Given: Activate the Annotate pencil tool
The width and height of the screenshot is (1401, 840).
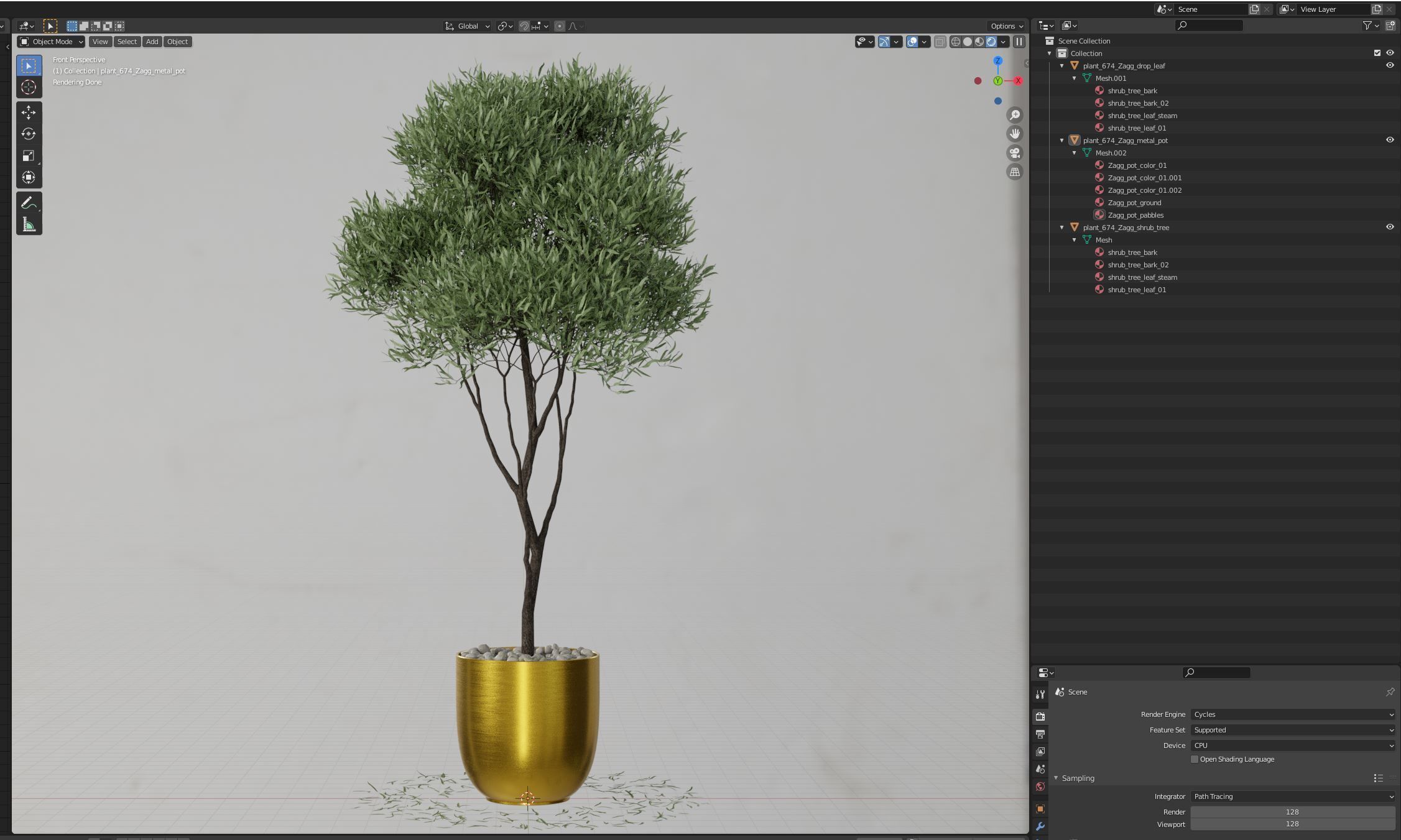Looking at the screenshot, I should point(29,203).
